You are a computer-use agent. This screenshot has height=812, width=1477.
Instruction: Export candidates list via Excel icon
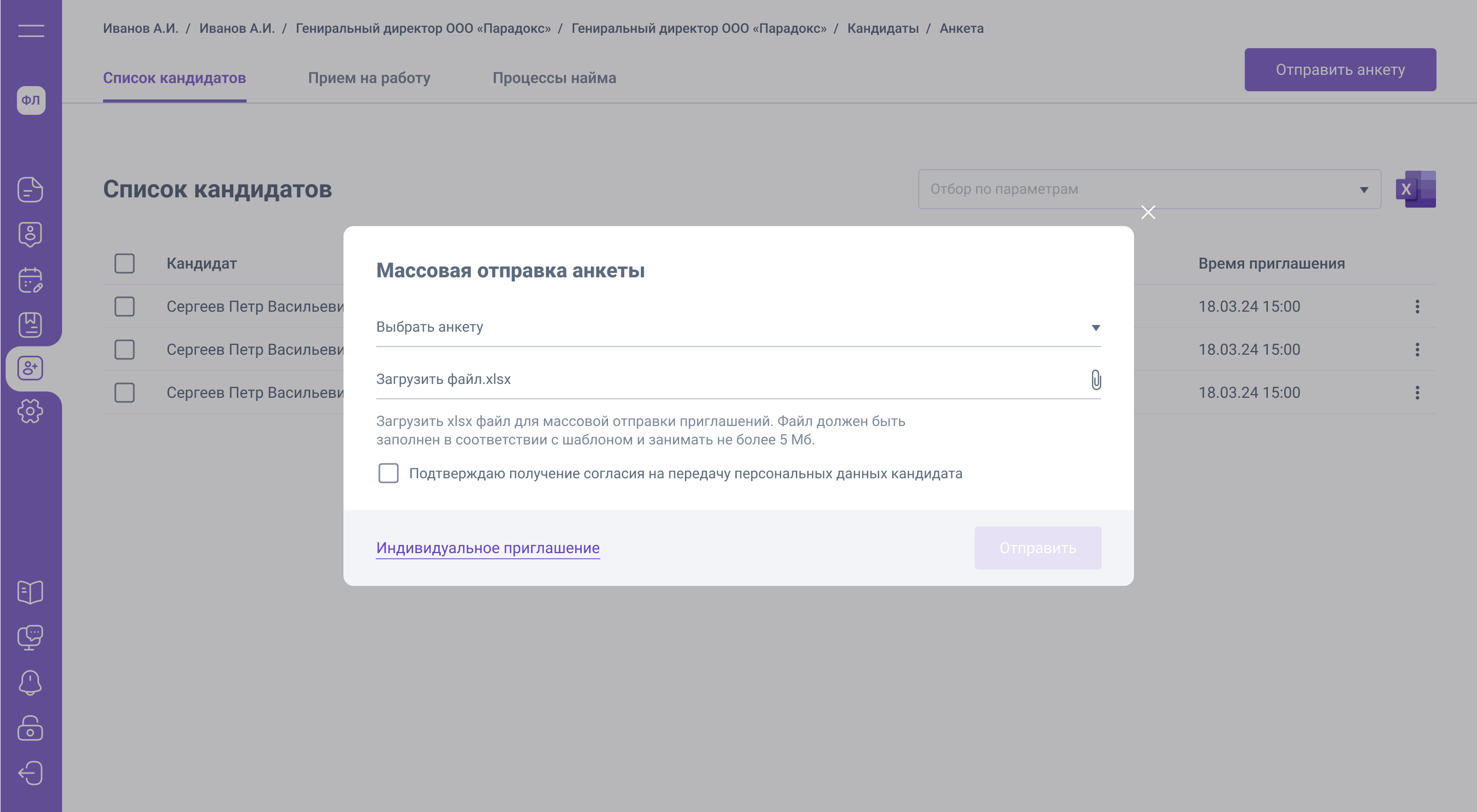[1415, 189]
